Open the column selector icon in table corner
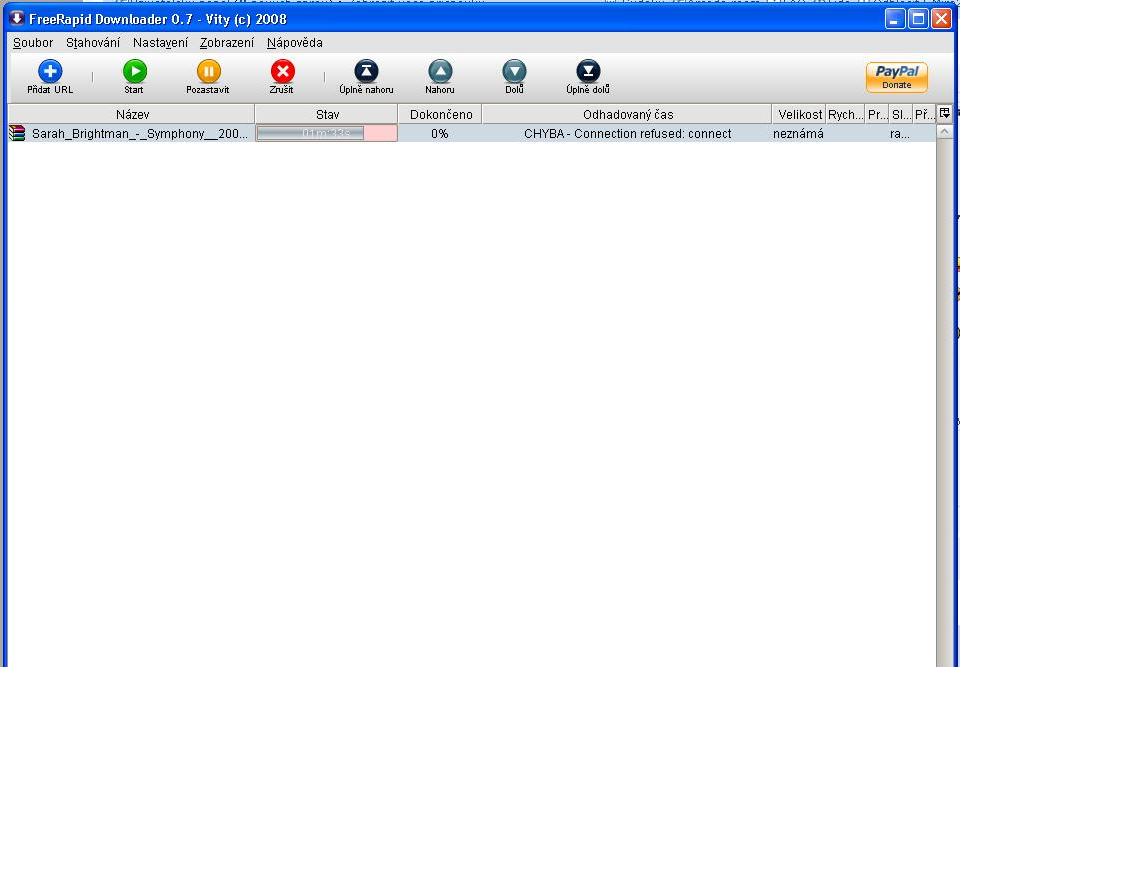Screen dimensions: 1137x869 point(944,113)
